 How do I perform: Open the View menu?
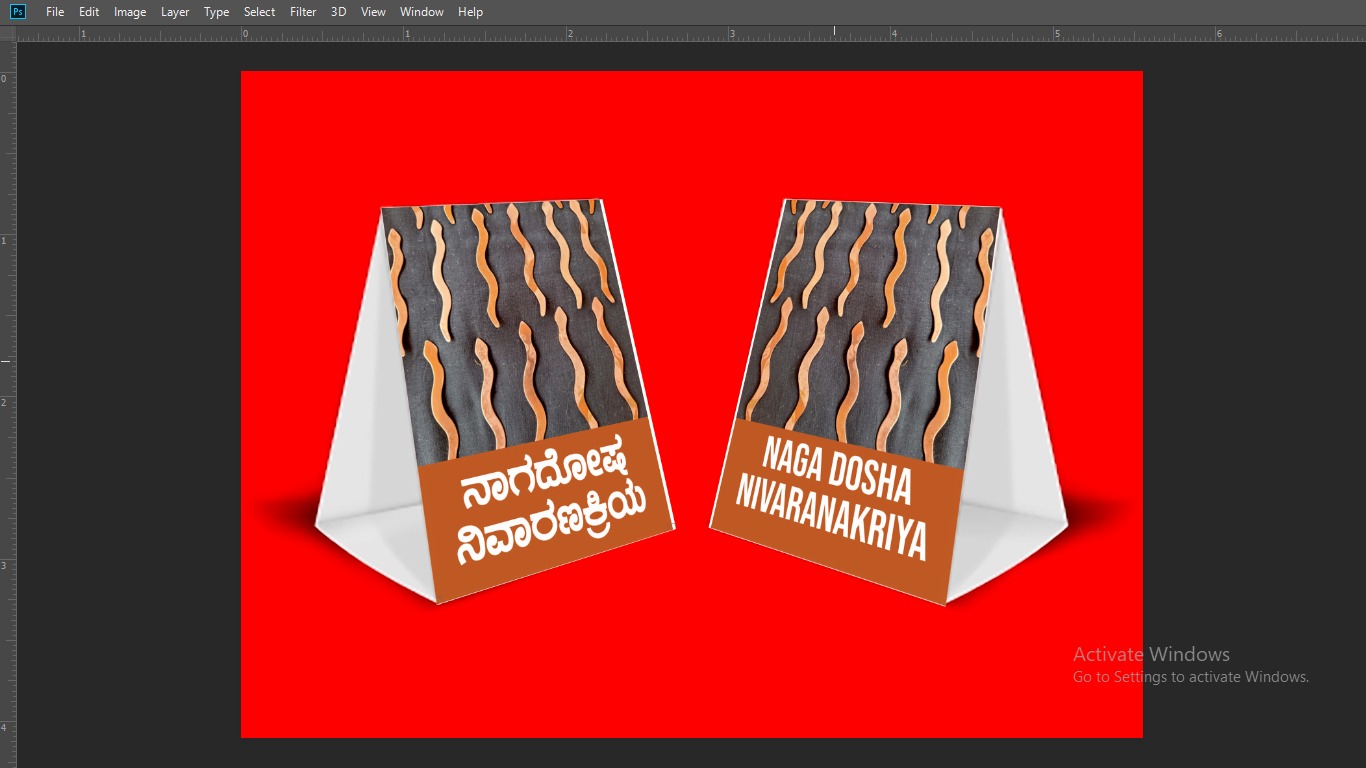[373, 12]
